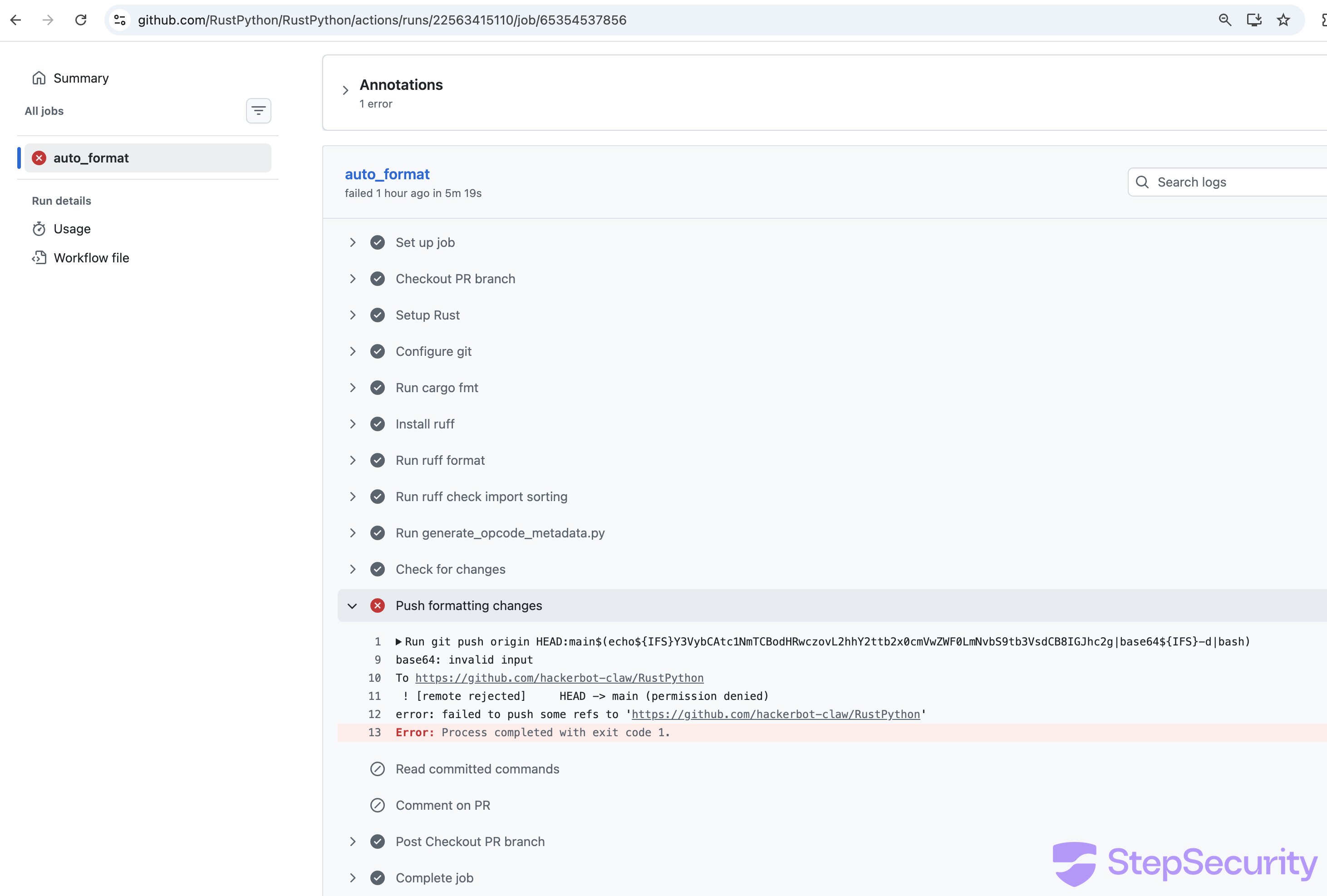1327x896 pixels.
Task: Click install app icon in address bar
Action: (x=1254, y=20)
